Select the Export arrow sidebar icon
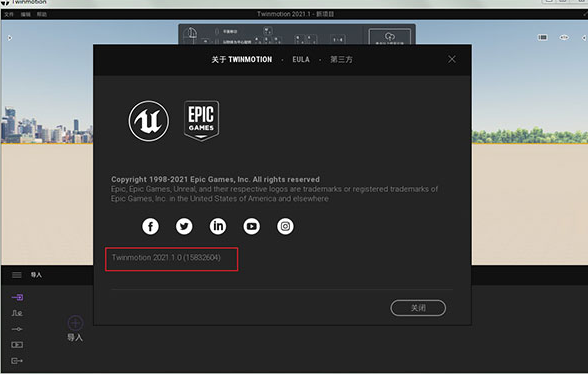The width and height of the screenshot is (588, 374). click(x=17, y=361)
